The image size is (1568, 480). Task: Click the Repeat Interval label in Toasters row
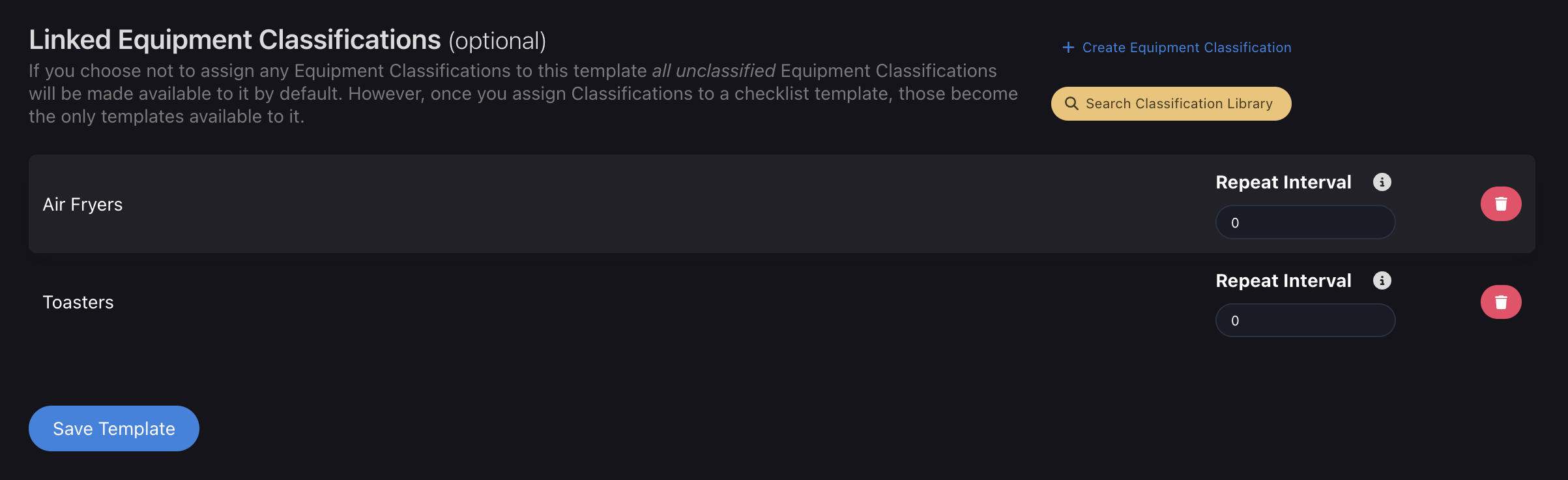pyautogui.click(x=1283, y=281)
